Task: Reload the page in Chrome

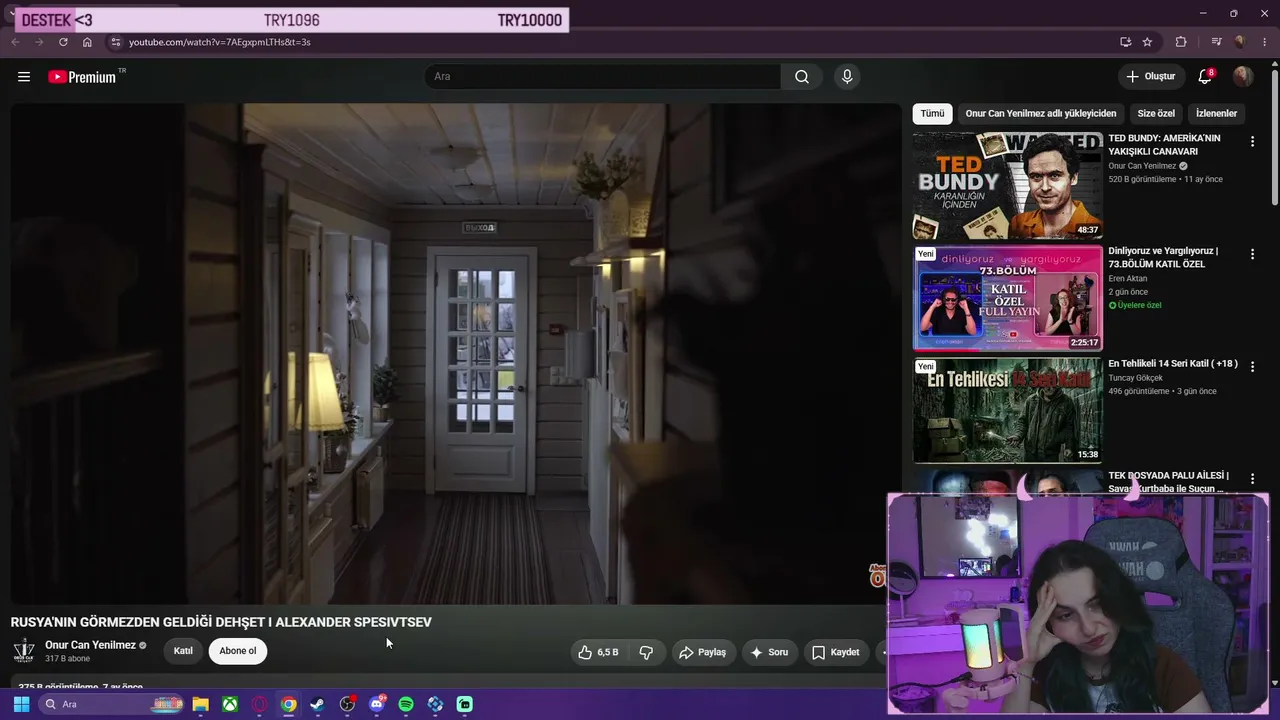Action: (x=63, y=42)
